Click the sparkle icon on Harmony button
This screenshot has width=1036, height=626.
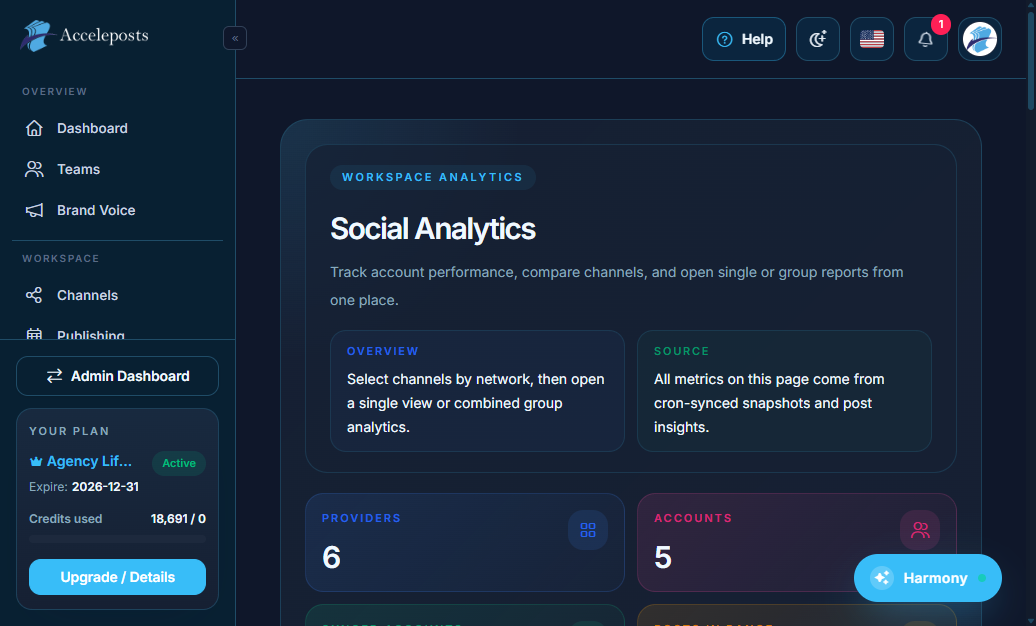[x=882, y=578]
